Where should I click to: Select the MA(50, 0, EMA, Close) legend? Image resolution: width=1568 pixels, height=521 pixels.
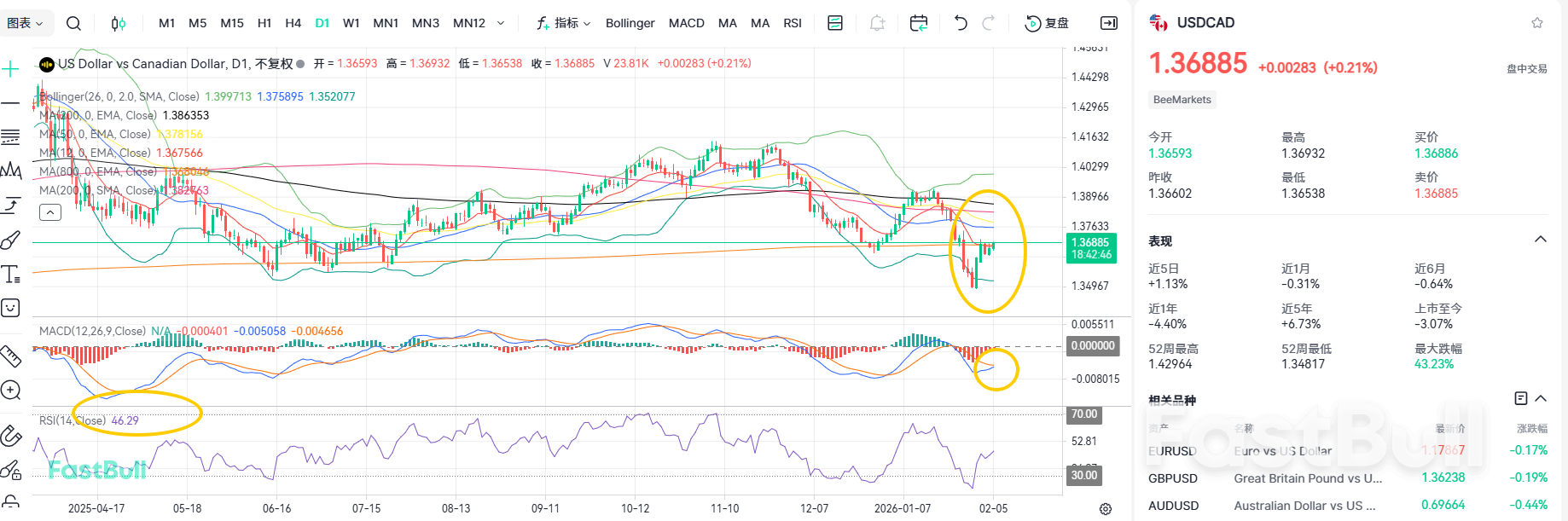point(95,134)
